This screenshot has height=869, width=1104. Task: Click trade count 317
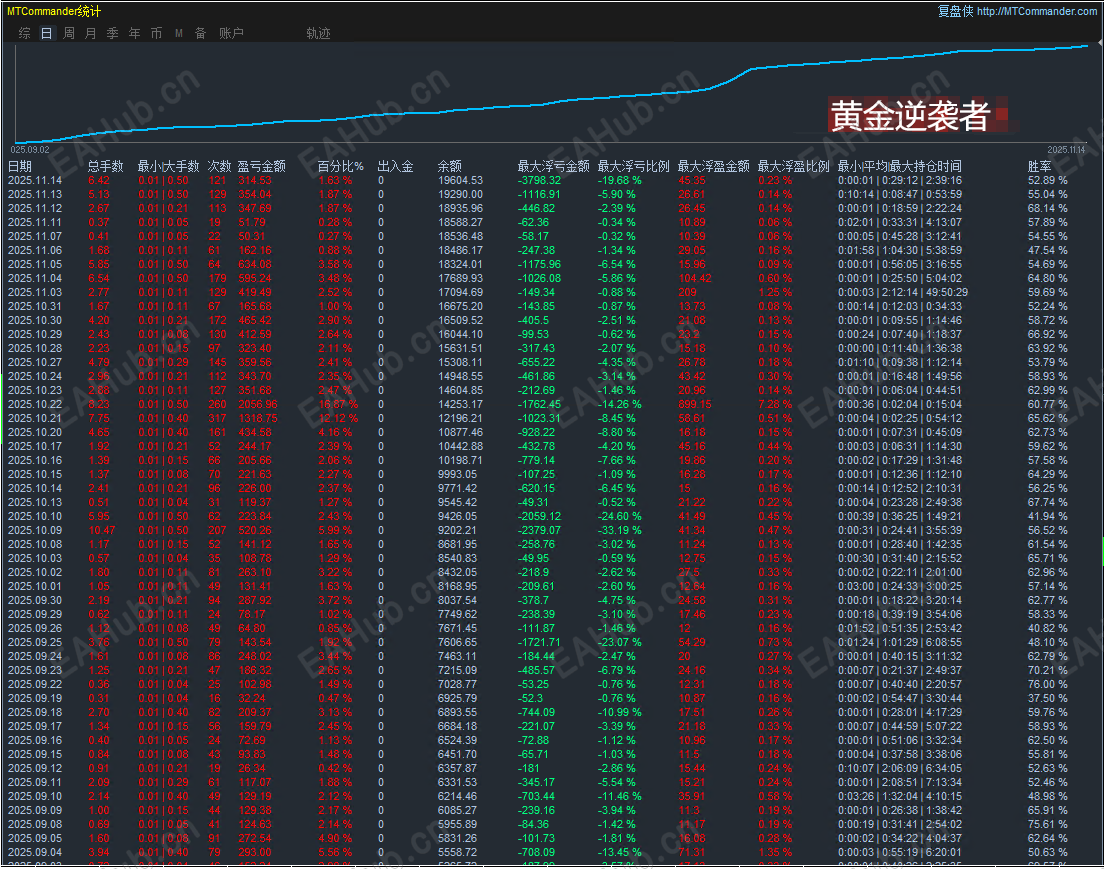tap(218, 418)
